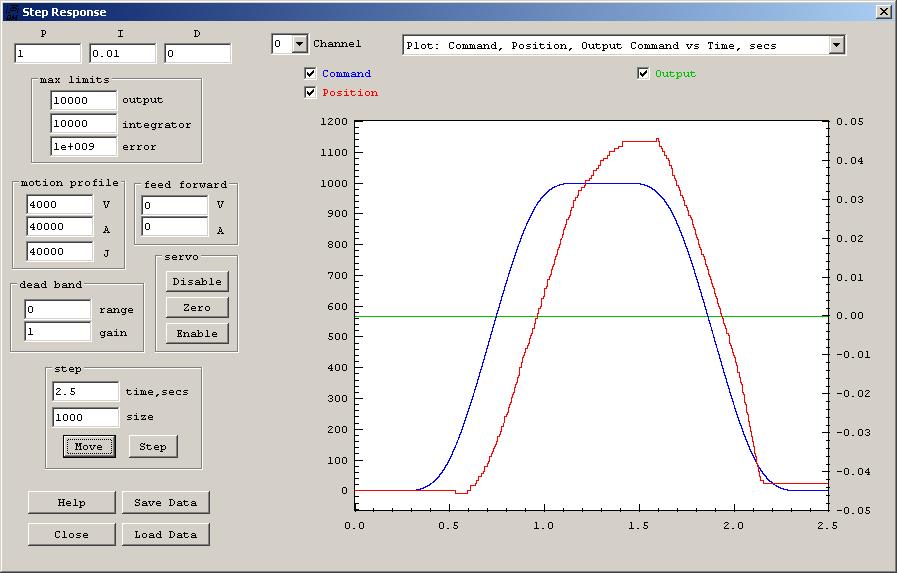Click the Load Data button
Image resolution: width=897 pixels, height=573 pixels.
click(166, 535)
